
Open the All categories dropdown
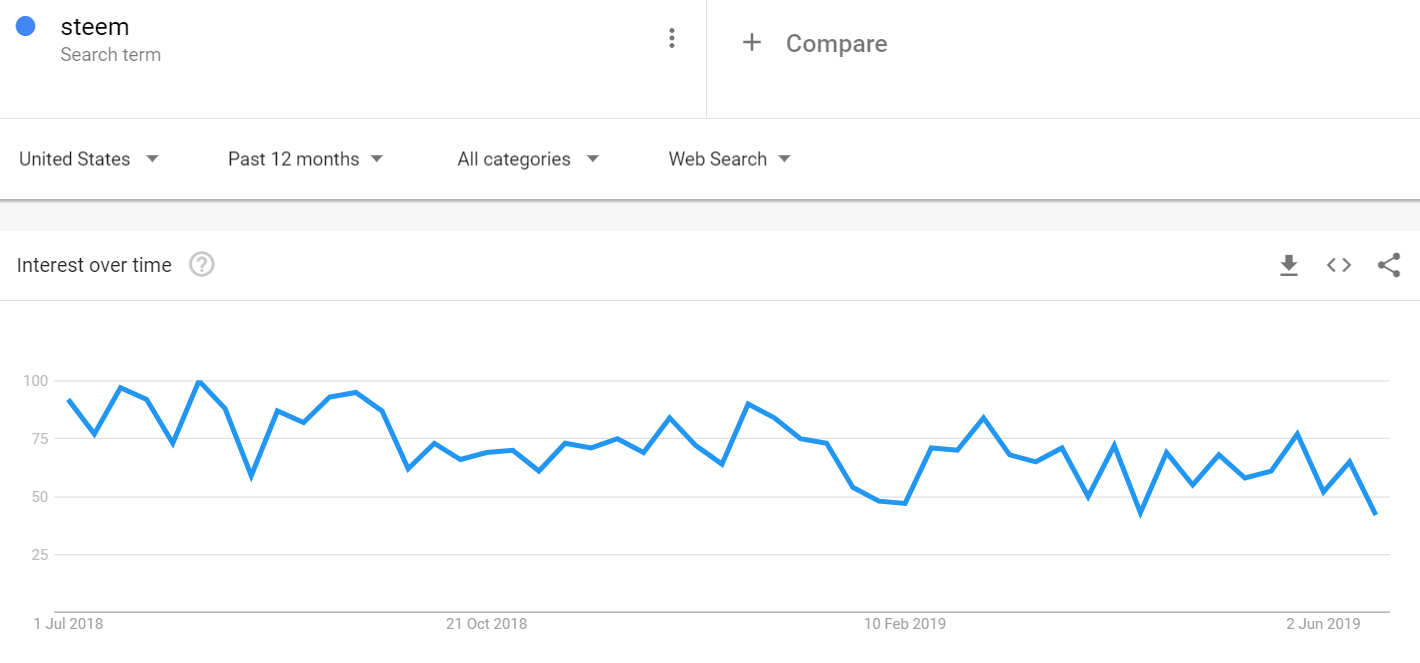click(528, 159)
